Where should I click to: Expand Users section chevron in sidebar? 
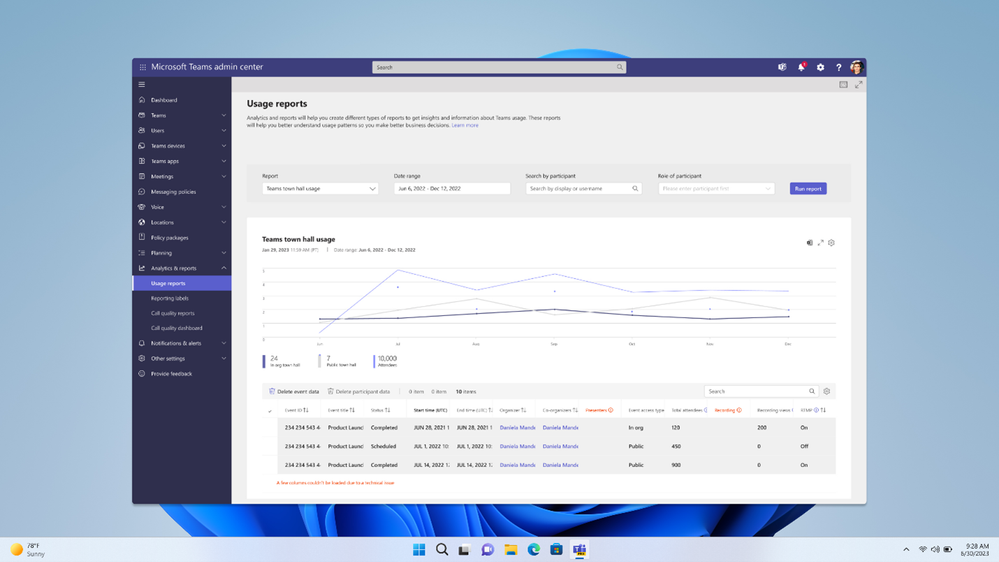pos(224,131)
